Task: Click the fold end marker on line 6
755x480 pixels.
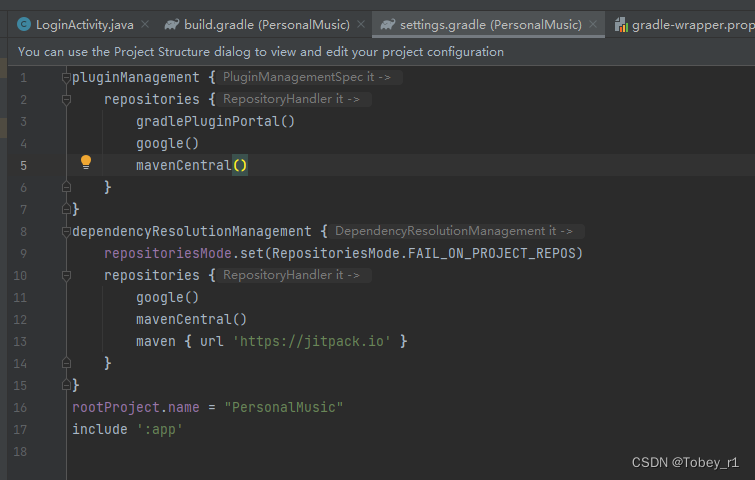Action: point(66,187)
